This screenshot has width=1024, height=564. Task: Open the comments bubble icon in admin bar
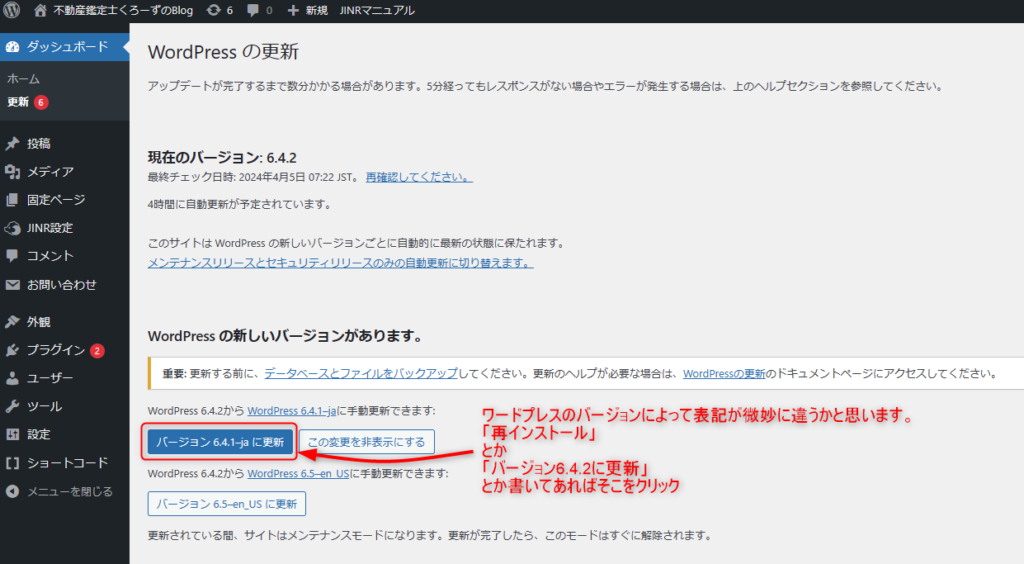click(x=253, y=10)
